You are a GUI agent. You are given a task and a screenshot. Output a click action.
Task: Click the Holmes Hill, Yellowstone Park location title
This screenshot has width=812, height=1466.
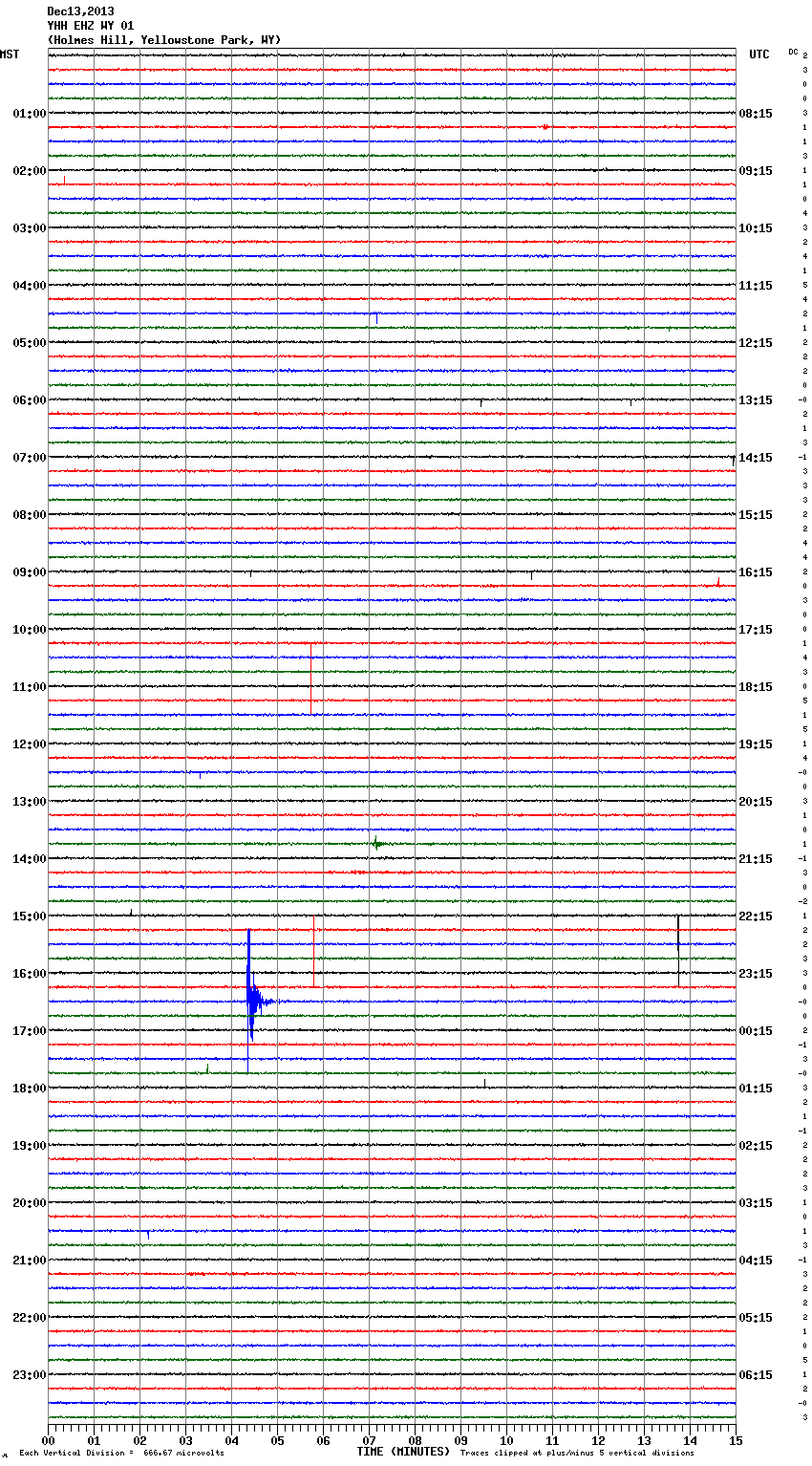point(164,40)
